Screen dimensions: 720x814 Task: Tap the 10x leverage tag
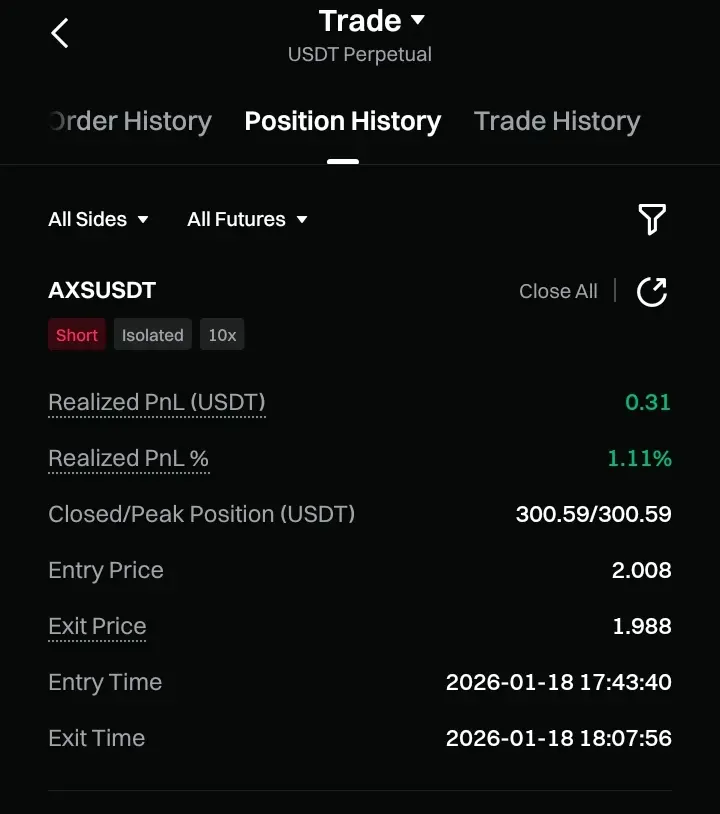point(222,335)
